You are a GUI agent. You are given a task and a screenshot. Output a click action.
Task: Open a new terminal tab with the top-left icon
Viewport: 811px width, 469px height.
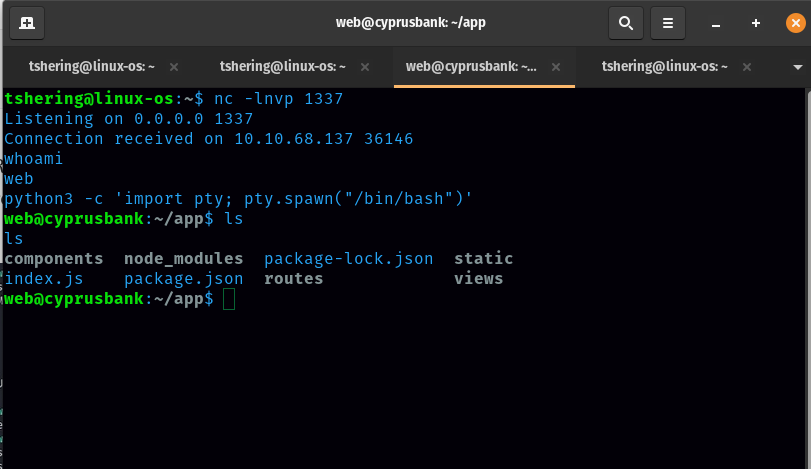27,22
